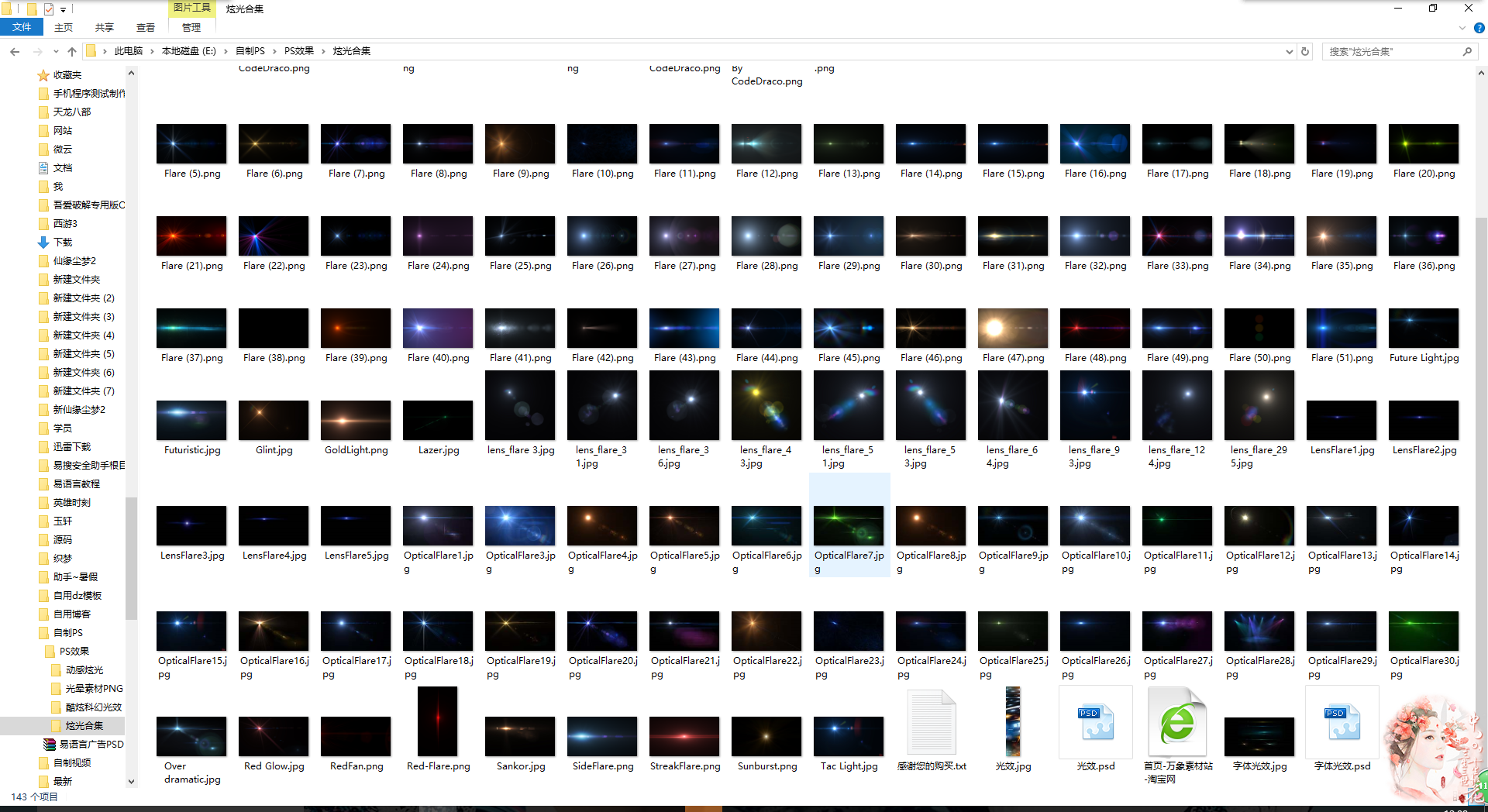This screenshot has width=1488, height=812.
Task: Click the search magnifier icon
Action: click(x=1467, y=51)
